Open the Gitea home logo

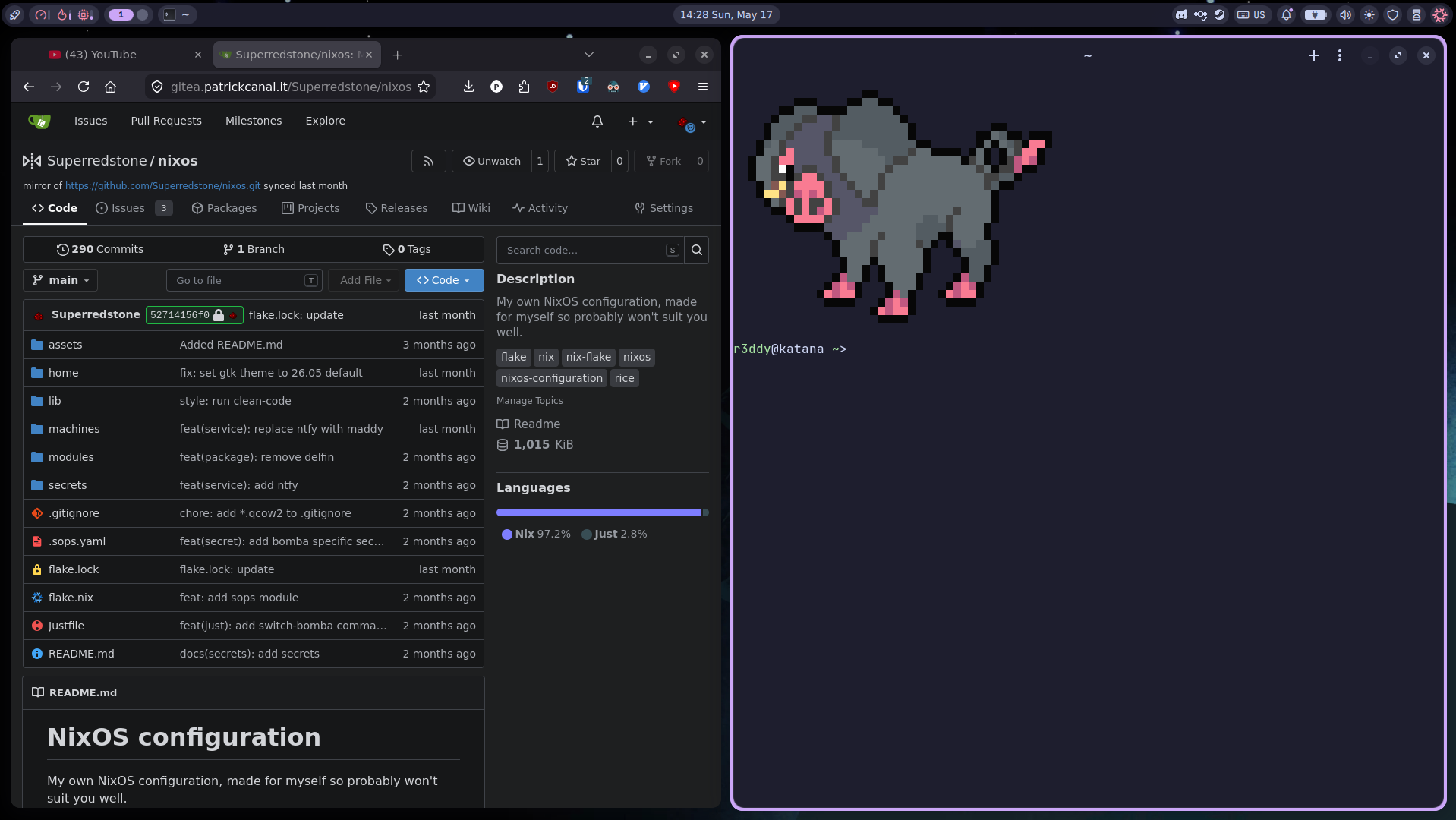click(x=39, y=121)
